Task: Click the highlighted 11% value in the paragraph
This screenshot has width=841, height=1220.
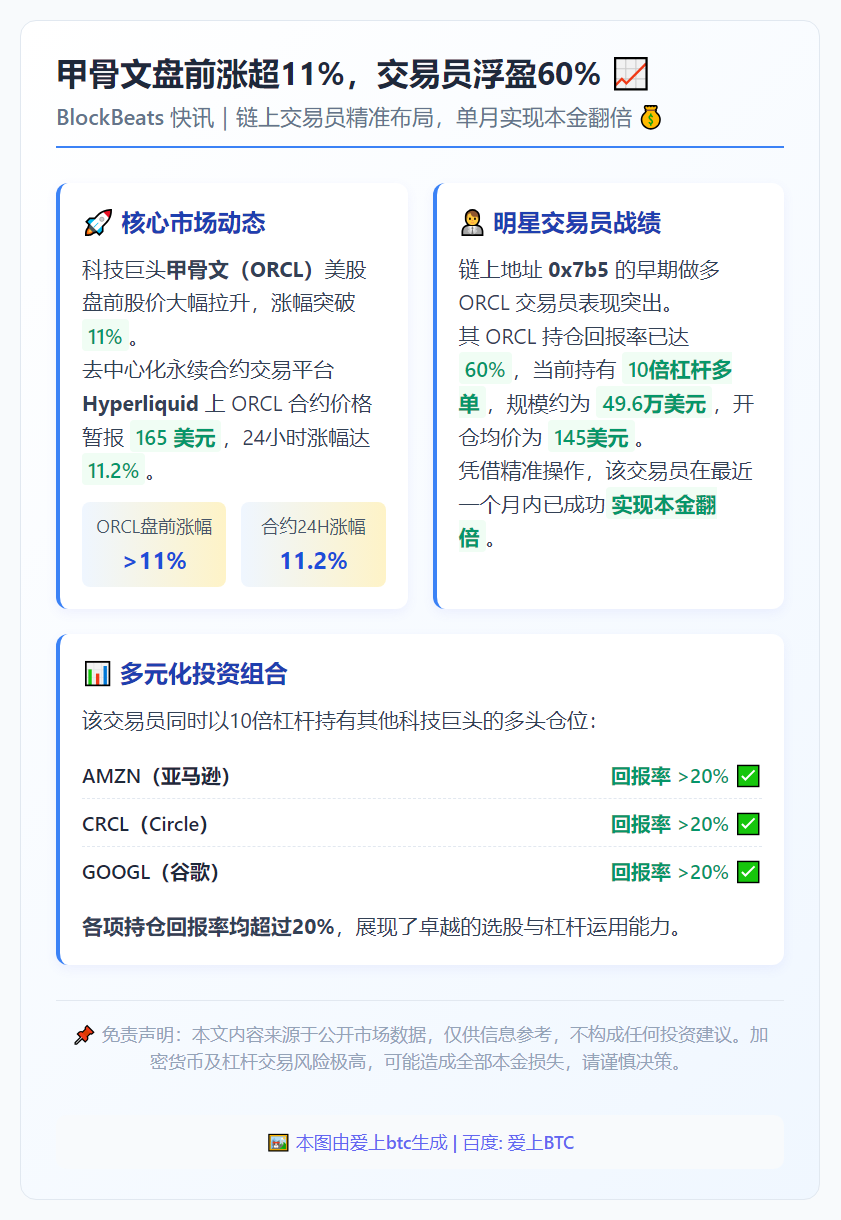Action: click(x=105, y=336)
